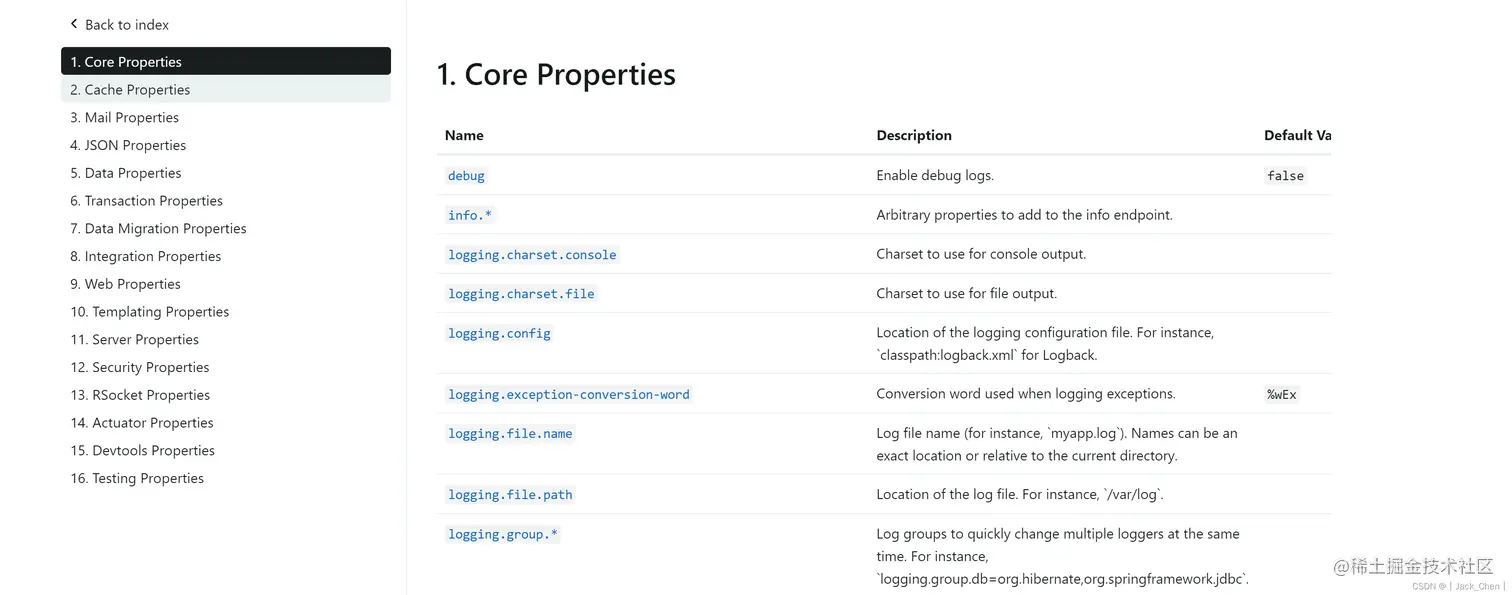Open logging.charset.console property link
The height and width of the screenshot is (595, 1512).
point(532,255)
